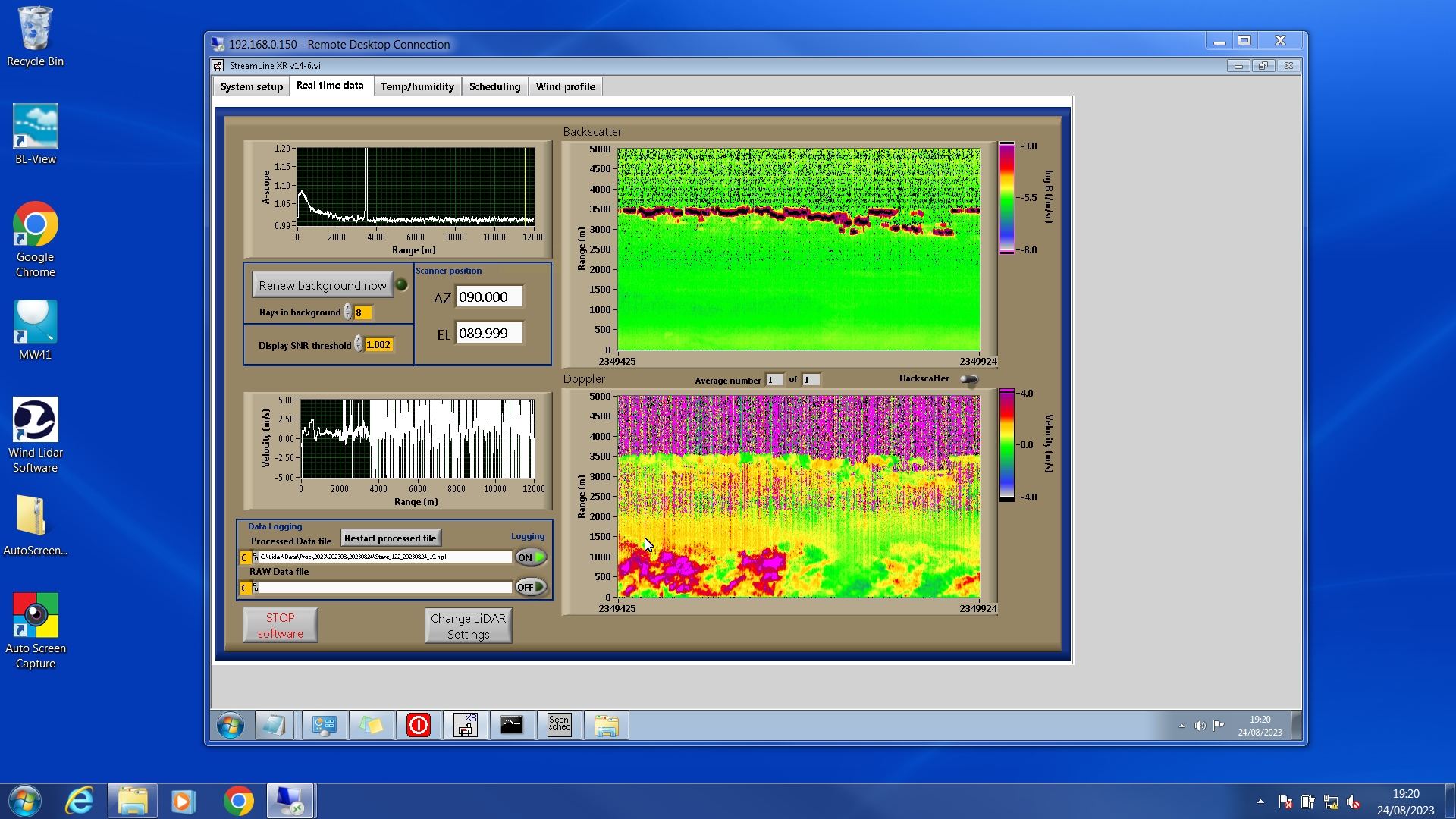The image size is (1456, 819).
Task: Click Change LiDAR Settings button
Action: 468,626
